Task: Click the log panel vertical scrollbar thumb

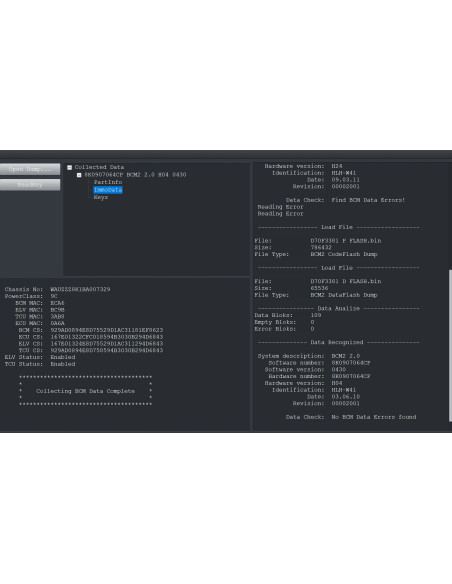Action: [x=450, y=346]
